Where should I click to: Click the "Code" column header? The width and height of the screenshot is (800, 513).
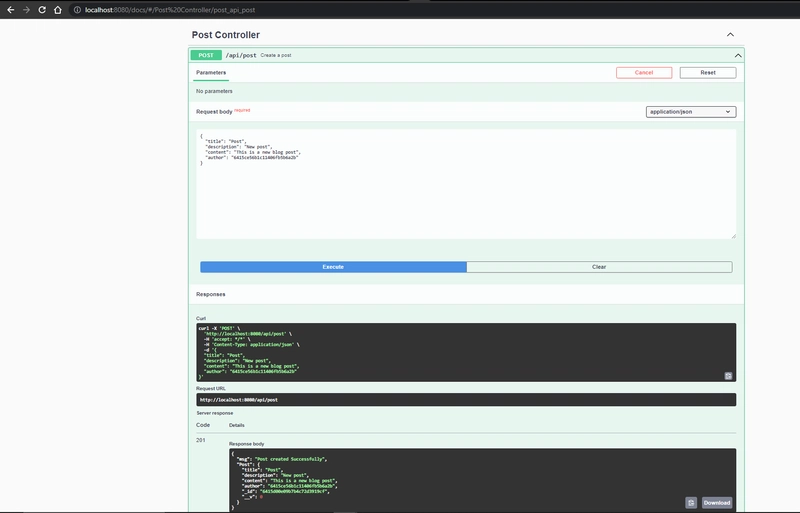(203, 425)
